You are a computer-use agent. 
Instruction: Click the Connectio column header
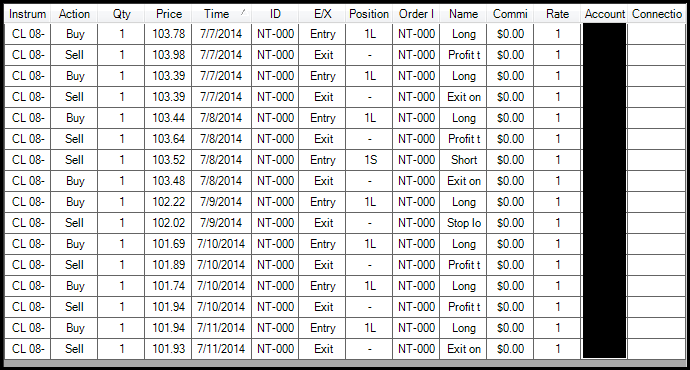[x=657, y=14]
